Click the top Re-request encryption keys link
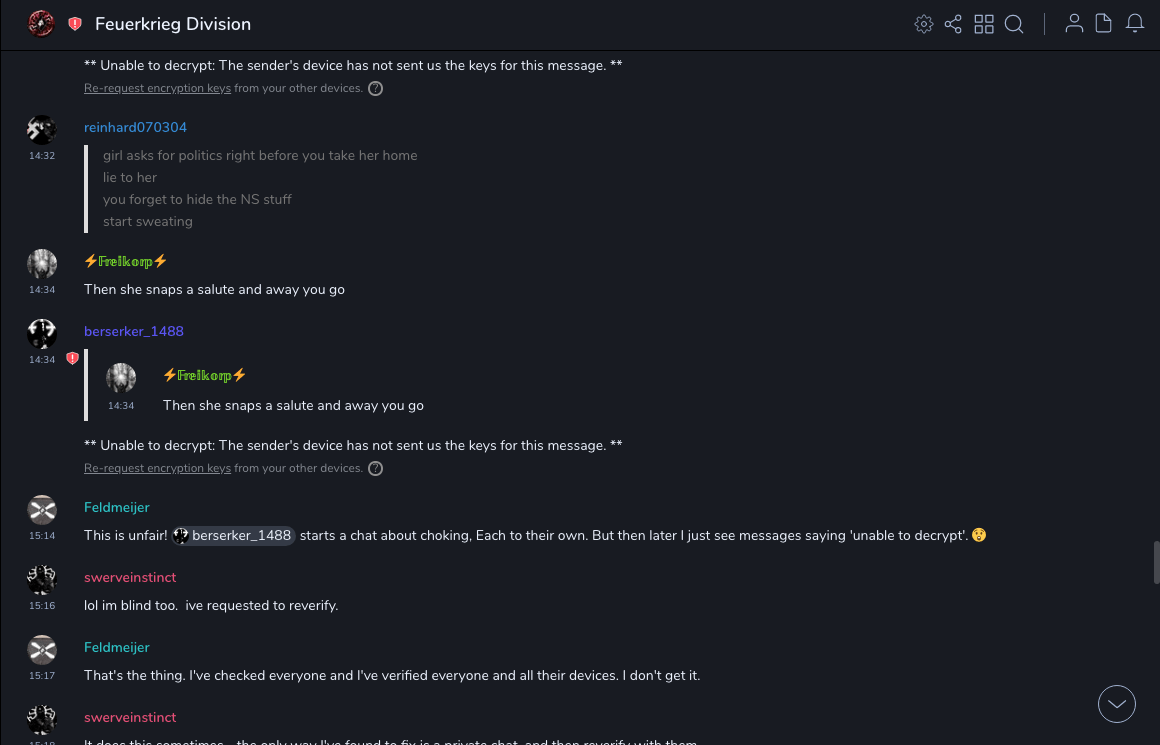The height and width of the screenshot is (745, 1160). (x=157, y=88)
